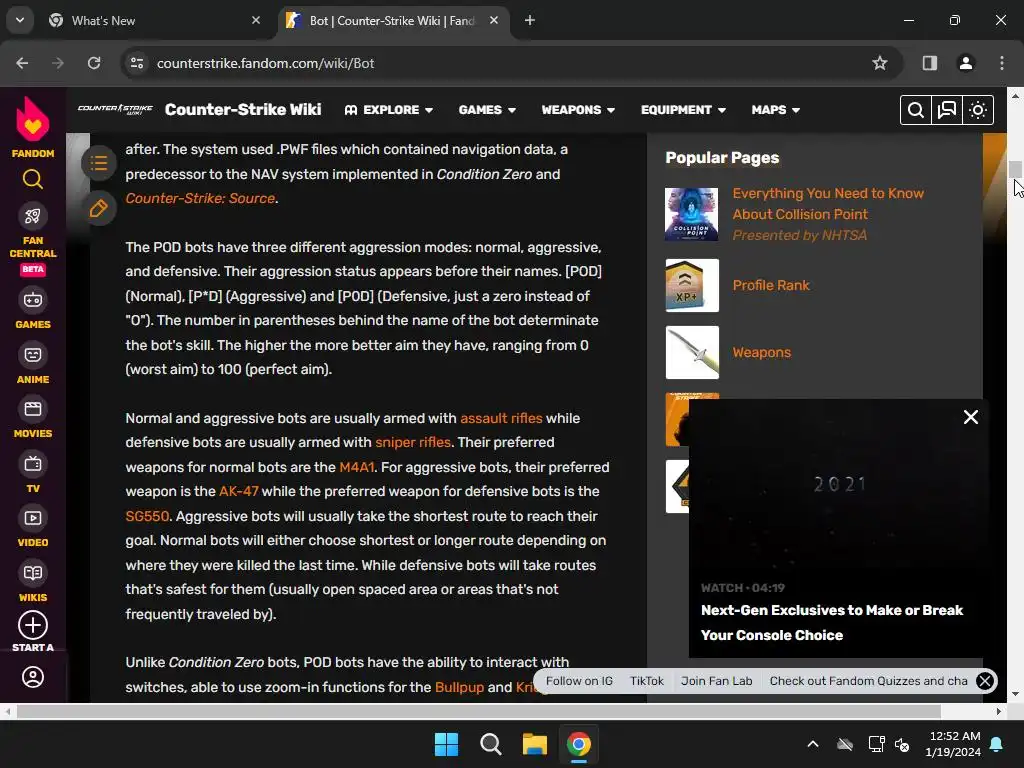Open the M4A1 link
The image size is (1024, 768).
pos(357,467)
